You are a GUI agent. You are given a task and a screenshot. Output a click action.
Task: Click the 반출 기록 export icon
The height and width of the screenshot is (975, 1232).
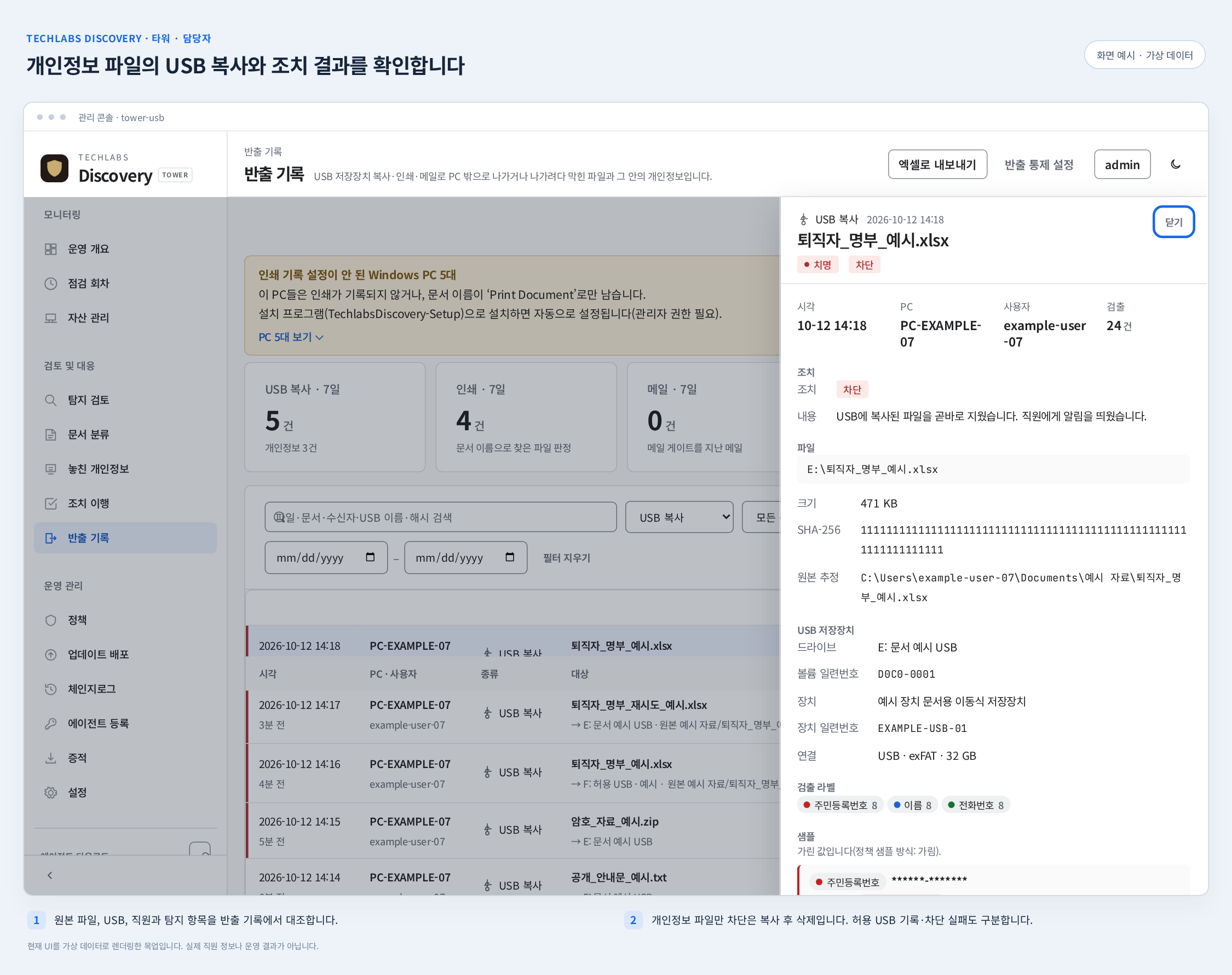tap(51, 538)
